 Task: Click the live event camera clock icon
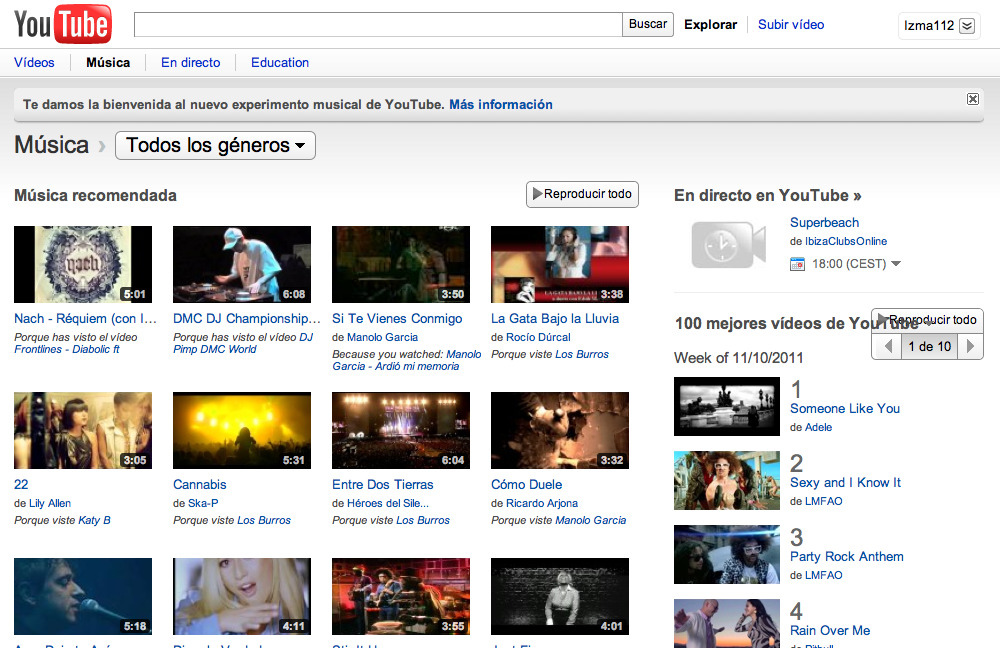tap(728, 245)
